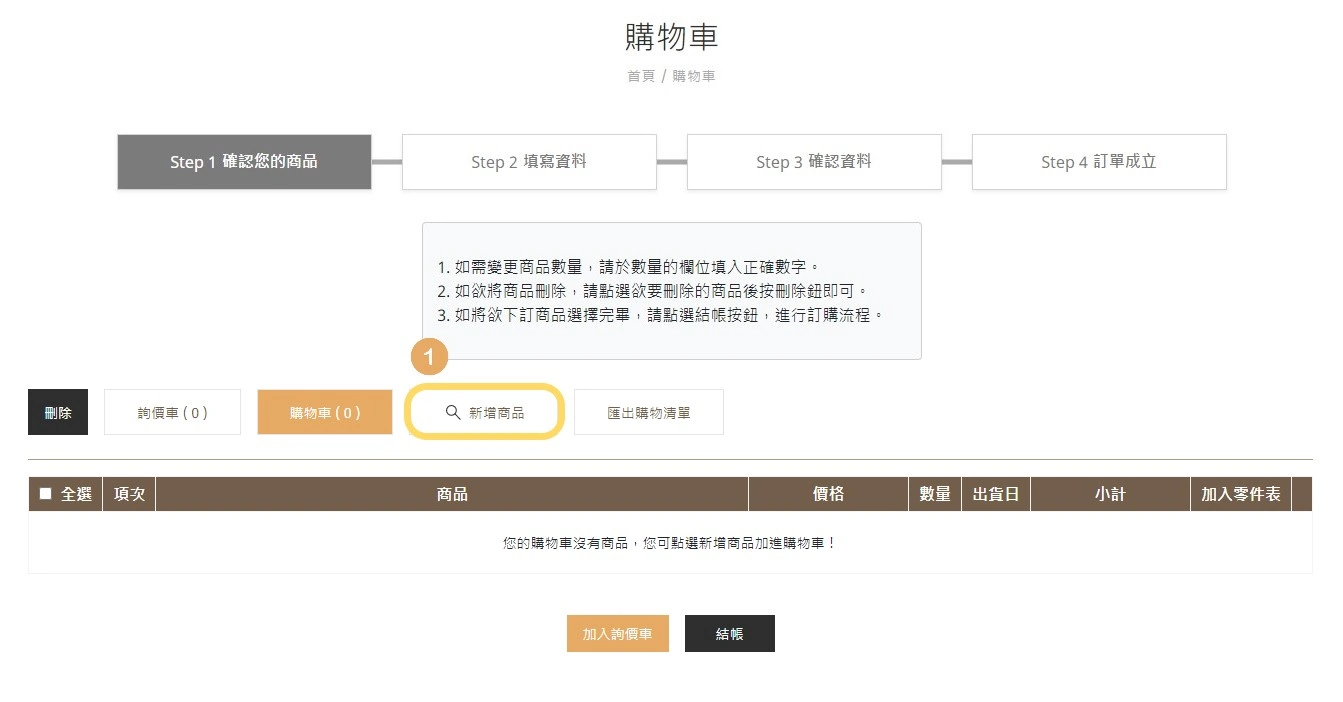Screen dimensions: 1343x702
Task: Click the black 結帳 checkout button
Action: (x=729, y=633)
